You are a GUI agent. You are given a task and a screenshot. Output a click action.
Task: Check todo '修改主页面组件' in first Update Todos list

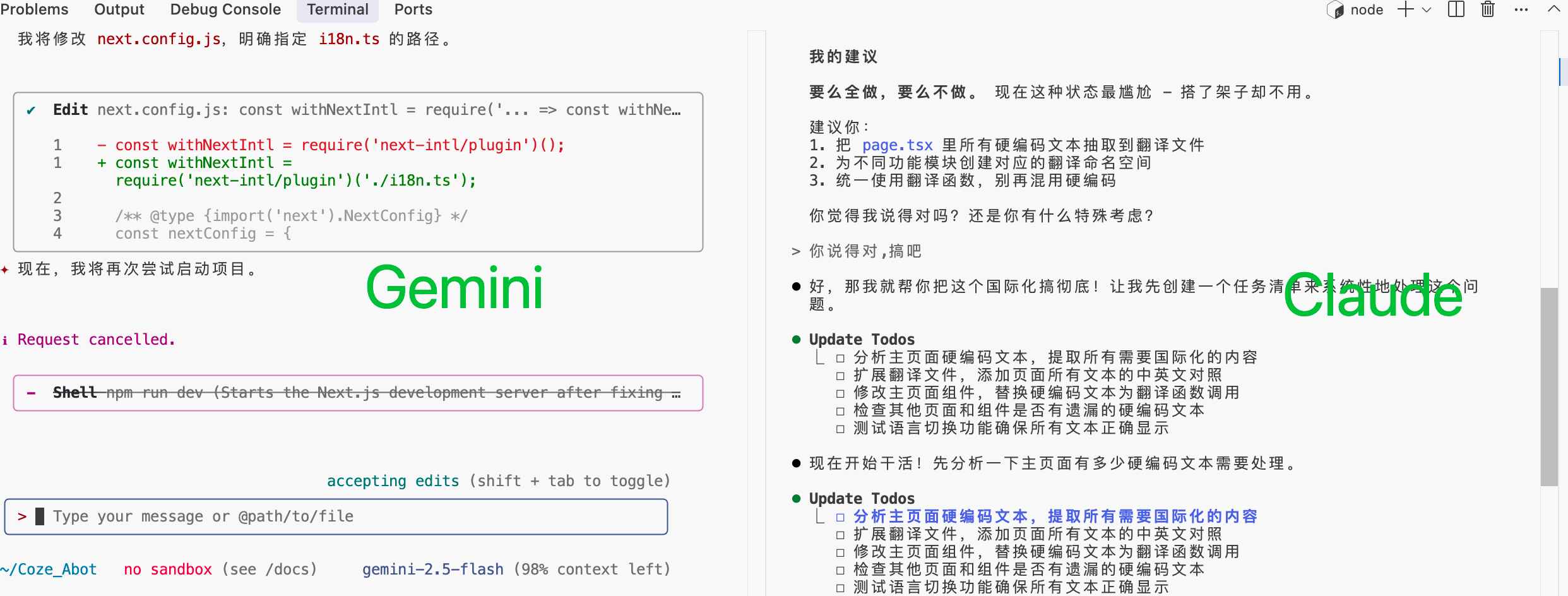pos(840,393)
